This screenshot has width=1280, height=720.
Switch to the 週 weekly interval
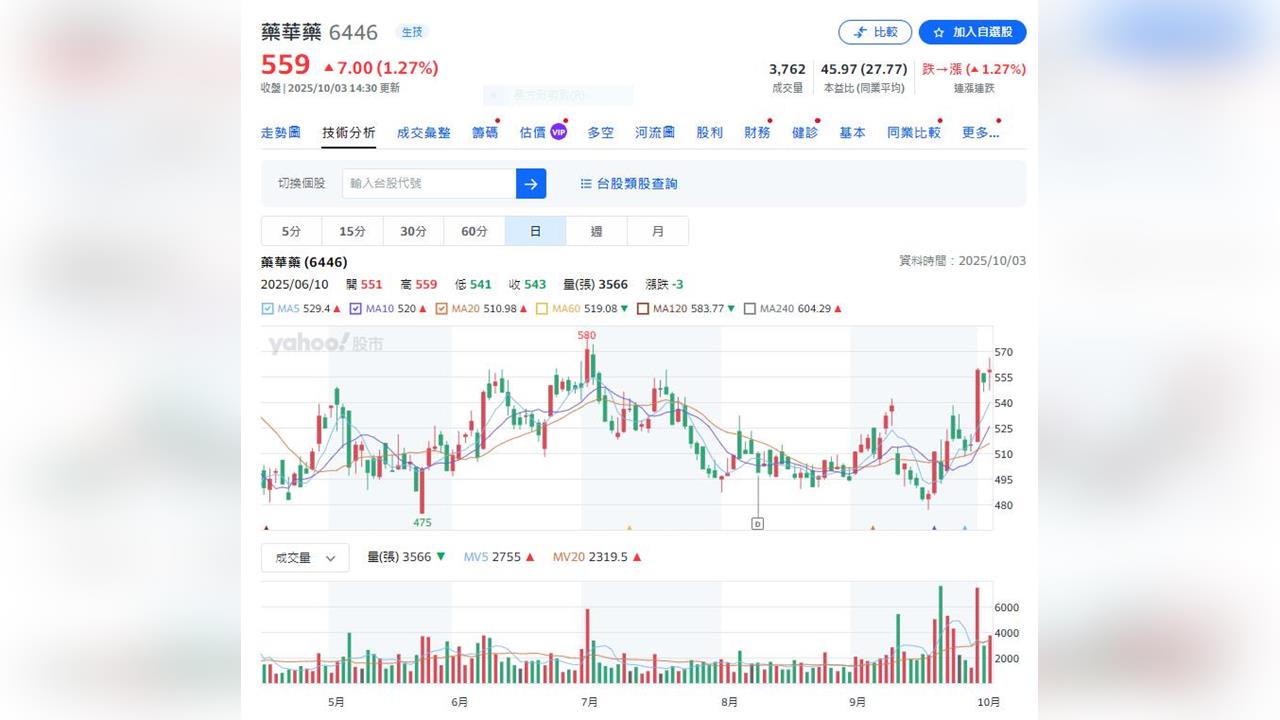pos(596,231)
